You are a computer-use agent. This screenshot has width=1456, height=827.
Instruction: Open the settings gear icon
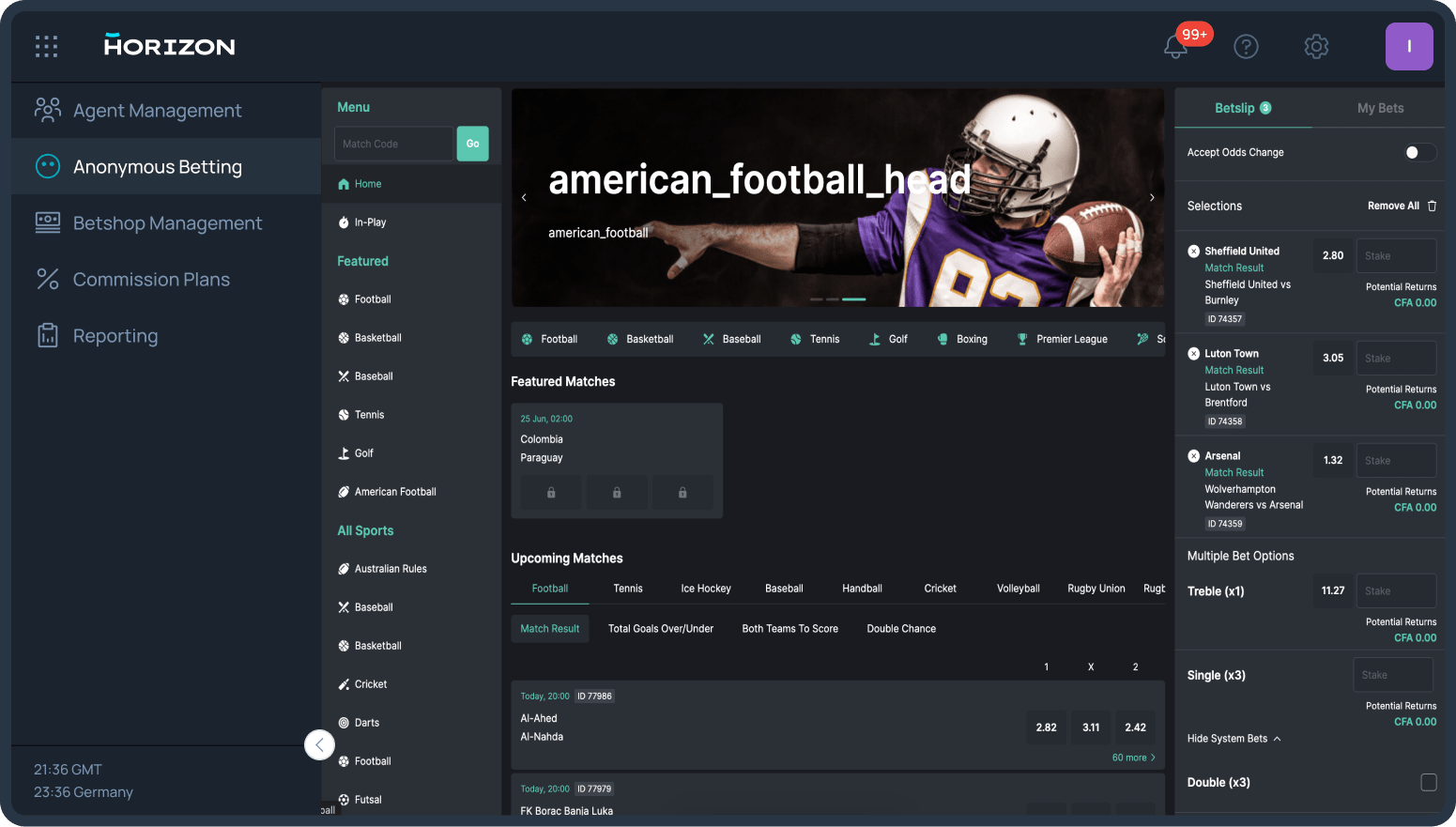[x=1316, y=46]
